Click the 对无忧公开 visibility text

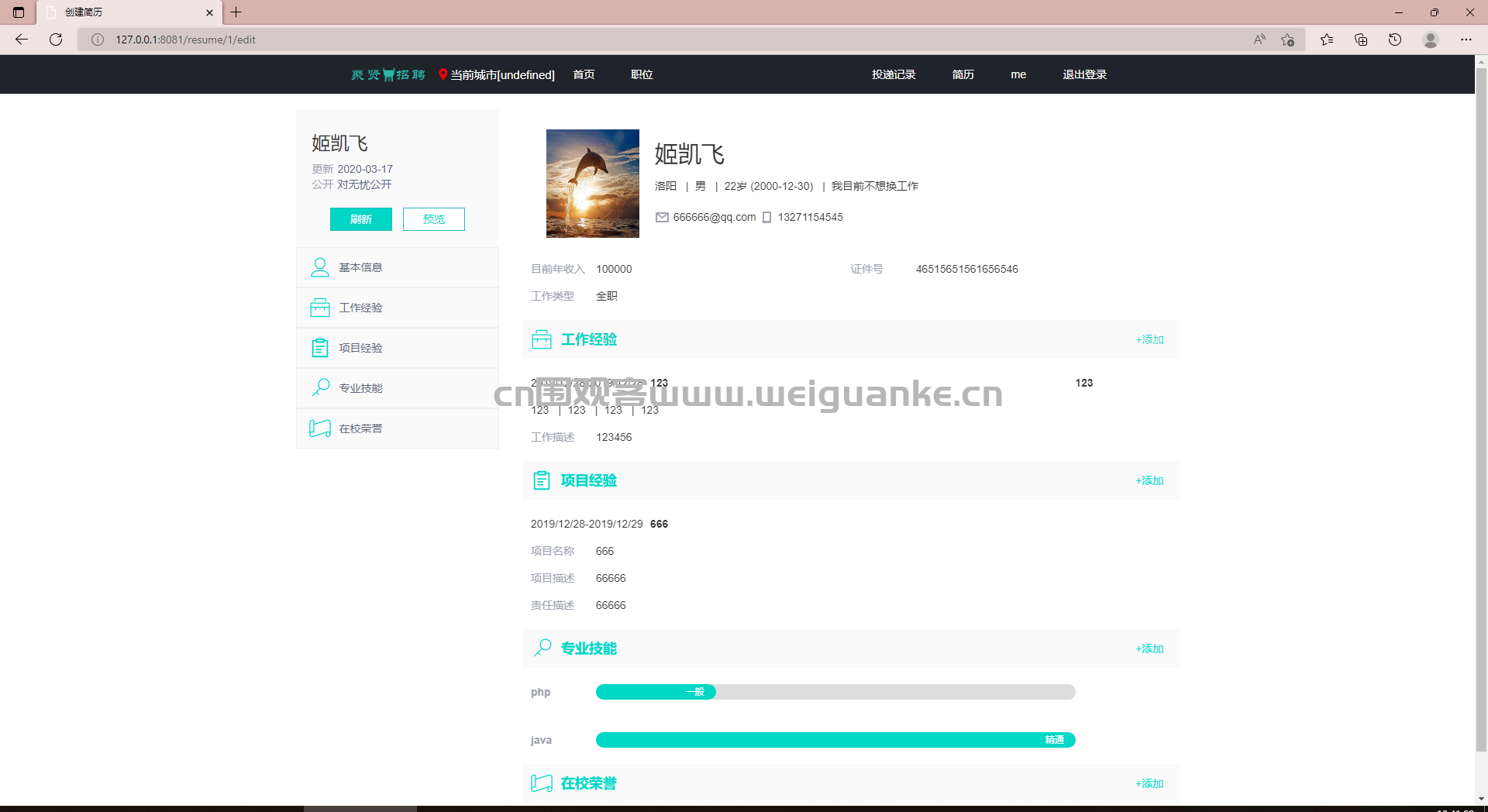point(364,184)
